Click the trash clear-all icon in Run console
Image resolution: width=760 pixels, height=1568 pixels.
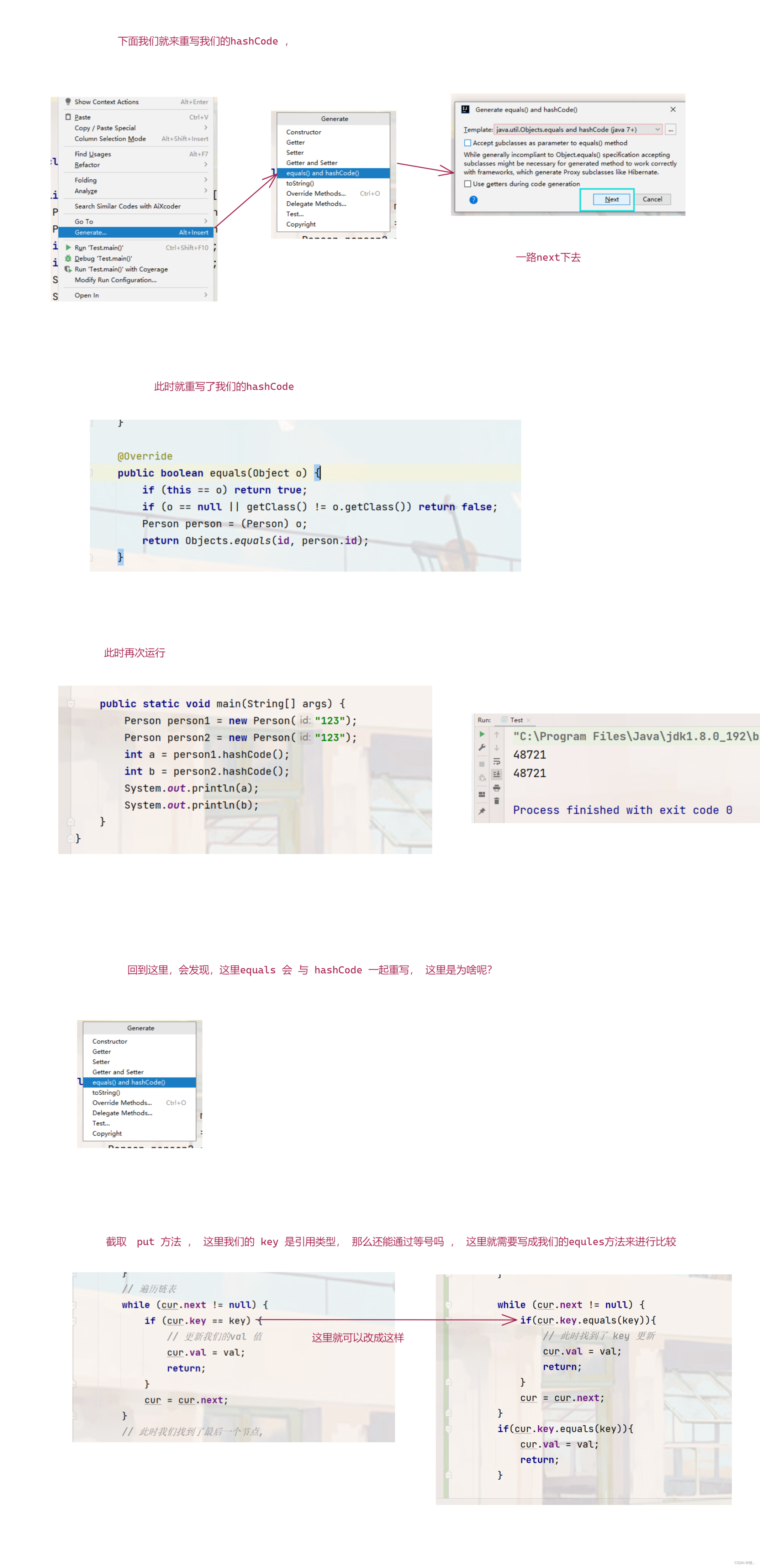point(496,801)
